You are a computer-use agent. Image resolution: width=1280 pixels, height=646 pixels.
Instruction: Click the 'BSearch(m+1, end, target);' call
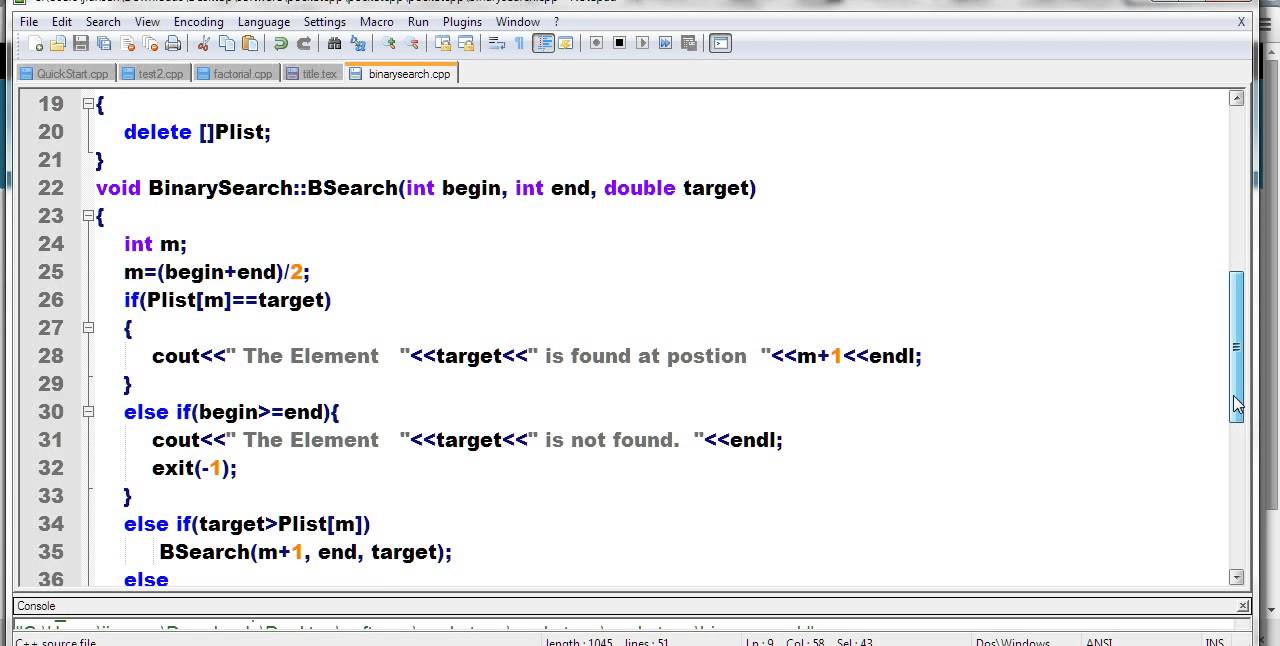(306, 551)
